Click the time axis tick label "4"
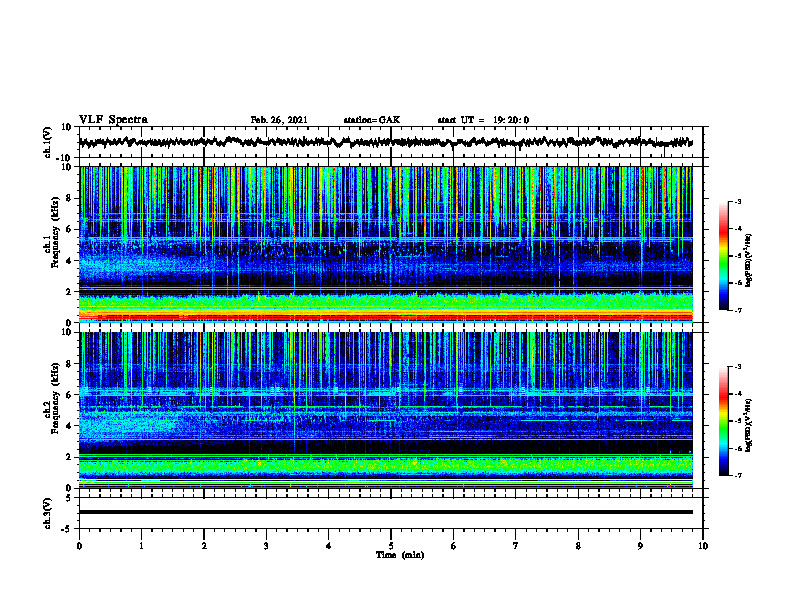Image resolution: width=792 pixels, height=612 pixels. [x=328, y=546]
